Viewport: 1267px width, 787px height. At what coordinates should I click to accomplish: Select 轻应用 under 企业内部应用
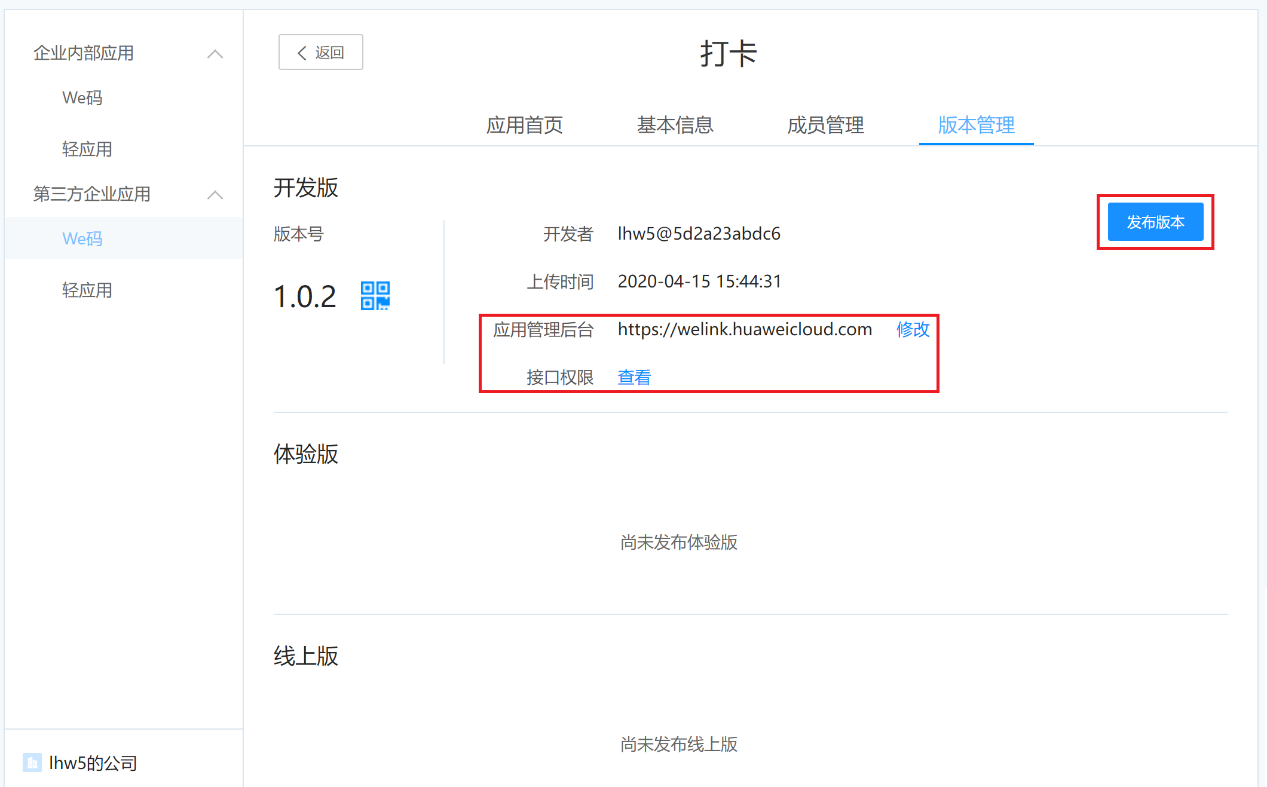coord(87,150)
